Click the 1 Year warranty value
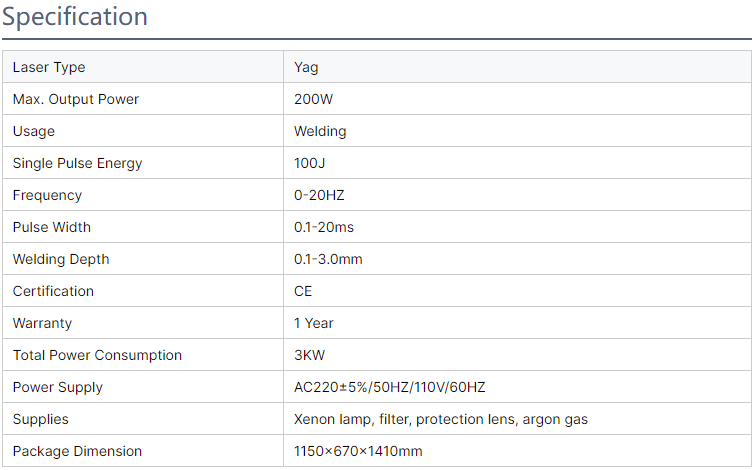This screenshot has width=756, height=470. 314,323
